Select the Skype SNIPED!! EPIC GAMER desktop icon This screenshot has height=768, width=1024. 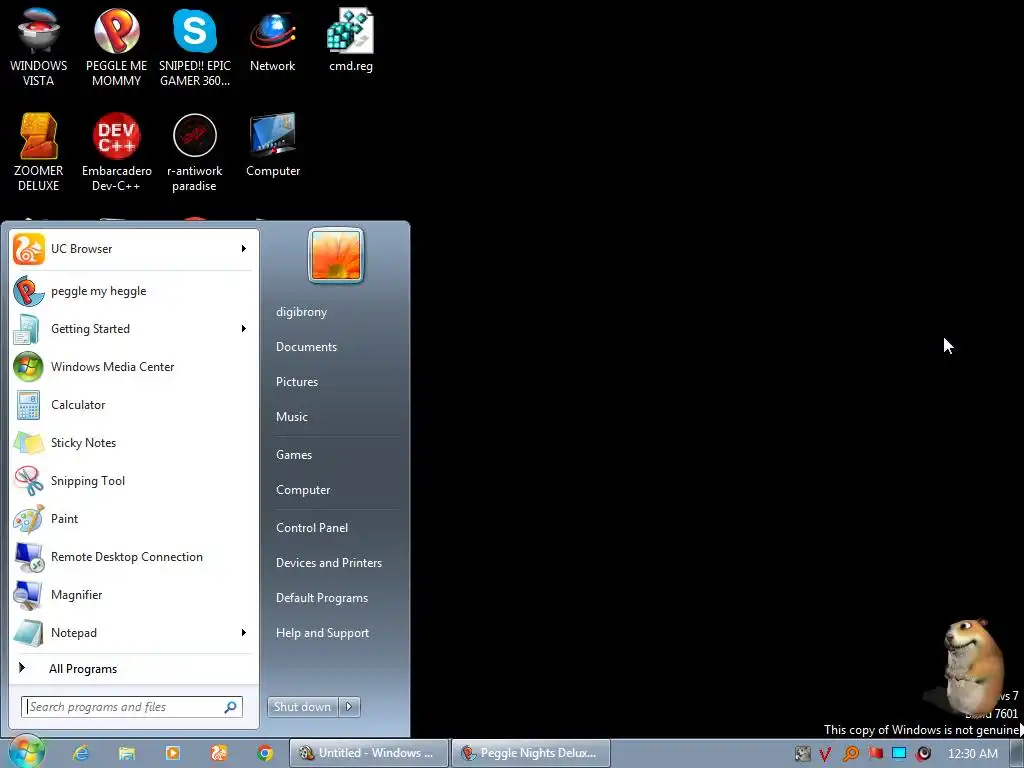pyautogui.click(x=195, y=46)
